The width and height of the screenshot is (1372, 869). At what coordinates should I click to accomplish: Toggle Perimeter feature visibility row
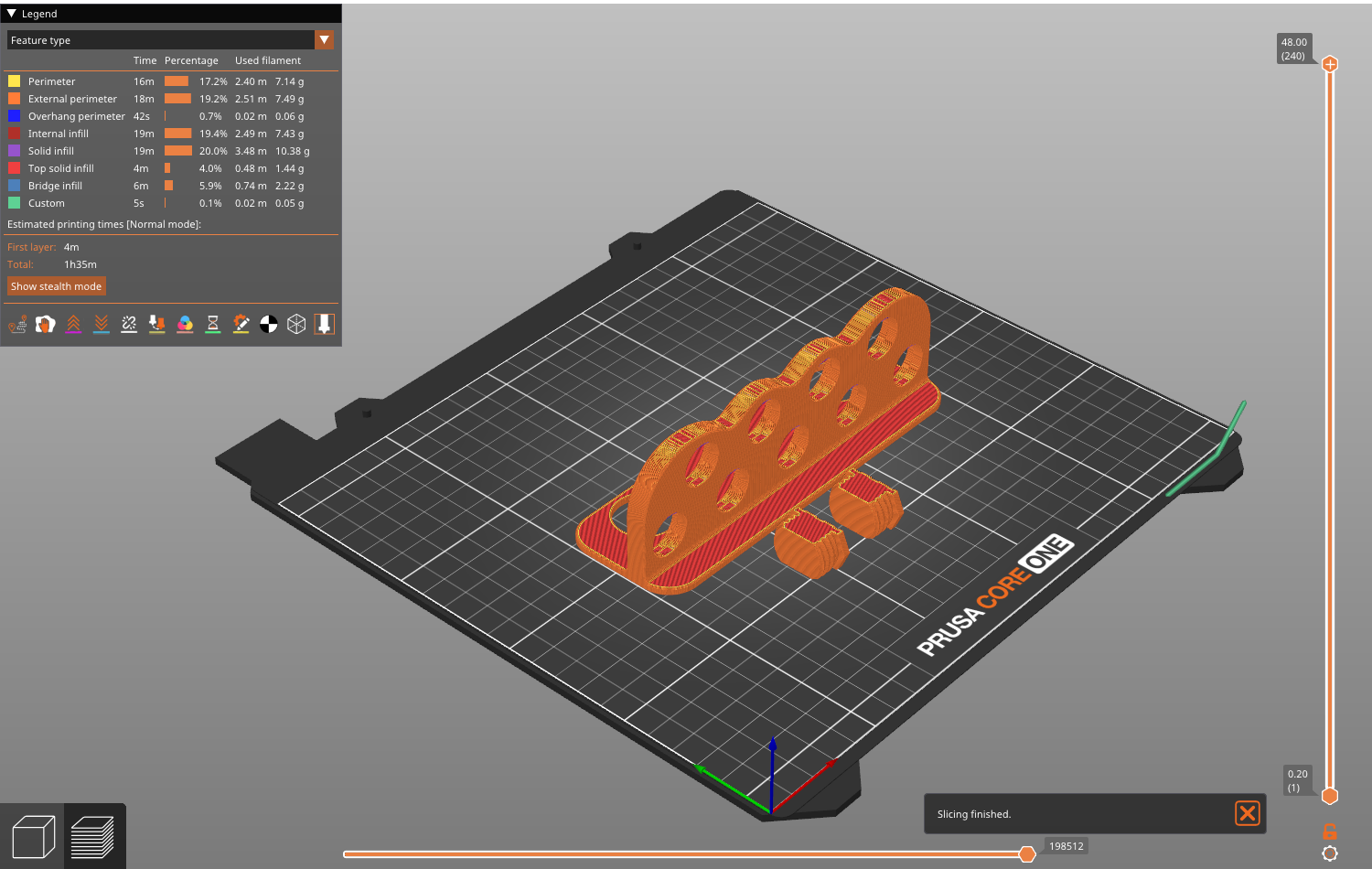[171, 81]
